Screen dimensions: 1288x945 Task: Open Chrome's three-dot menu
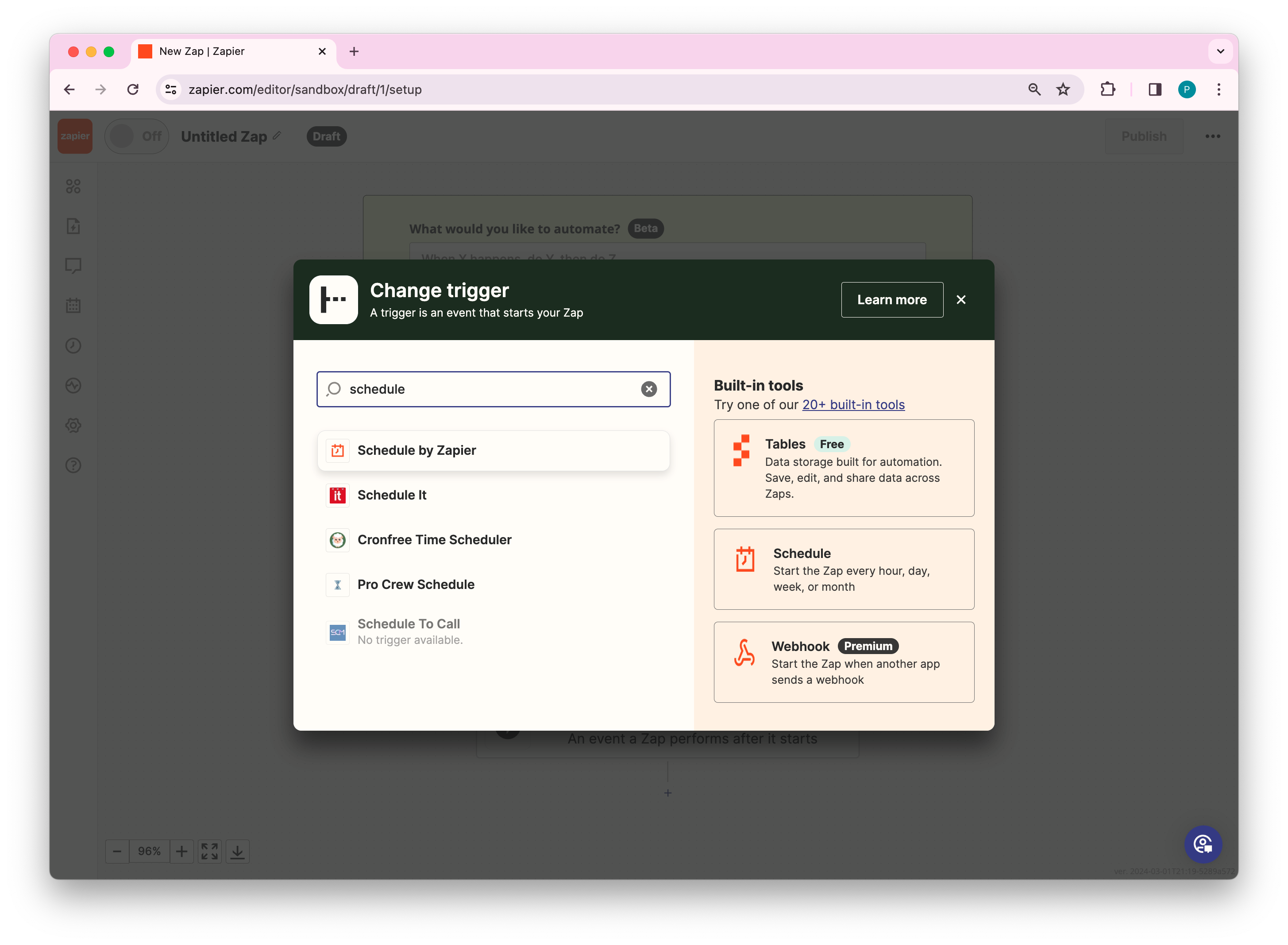pos(1218,89)
